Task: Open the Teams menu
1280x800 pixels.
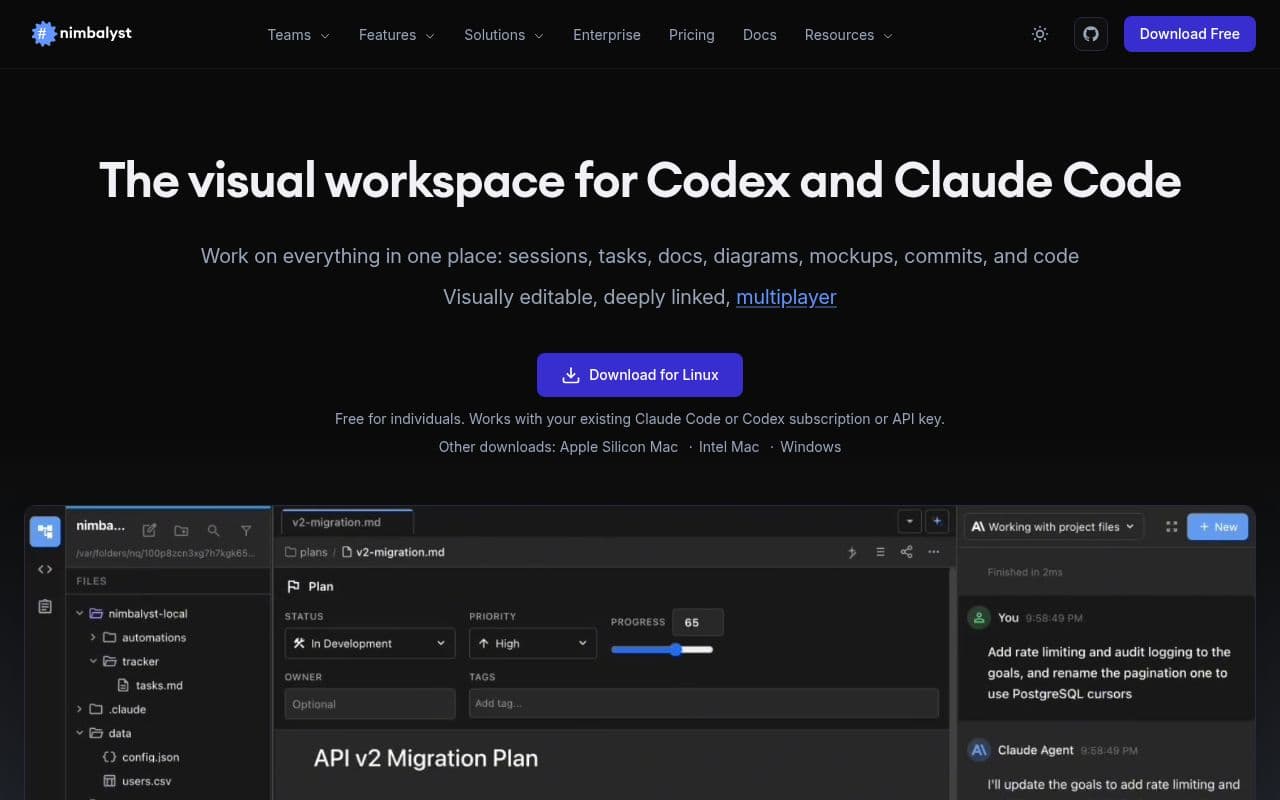Action: pos(298,35)
